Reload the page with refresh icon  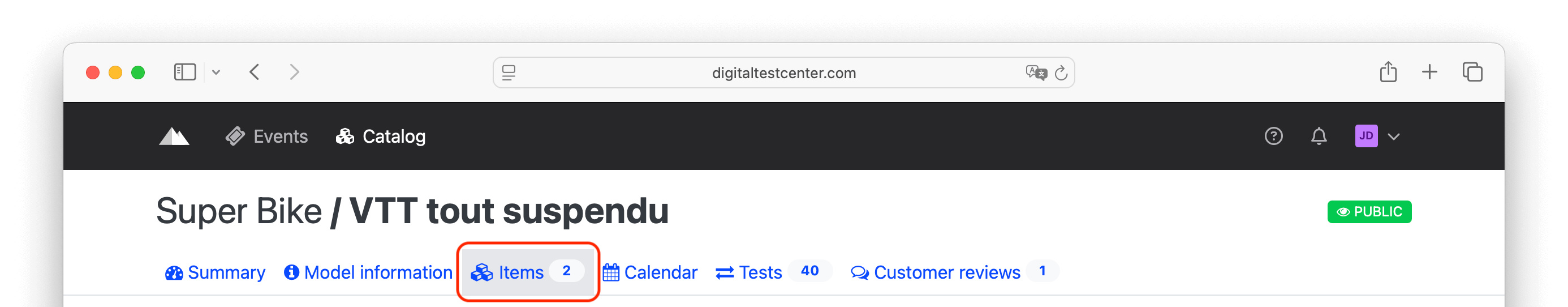(1061, 73)
